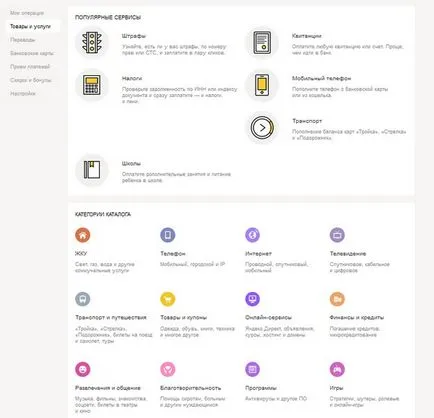This screenshot has width=434, height=418.
Task: Follow the Налоги title link
Action: (x=132, y=78)
